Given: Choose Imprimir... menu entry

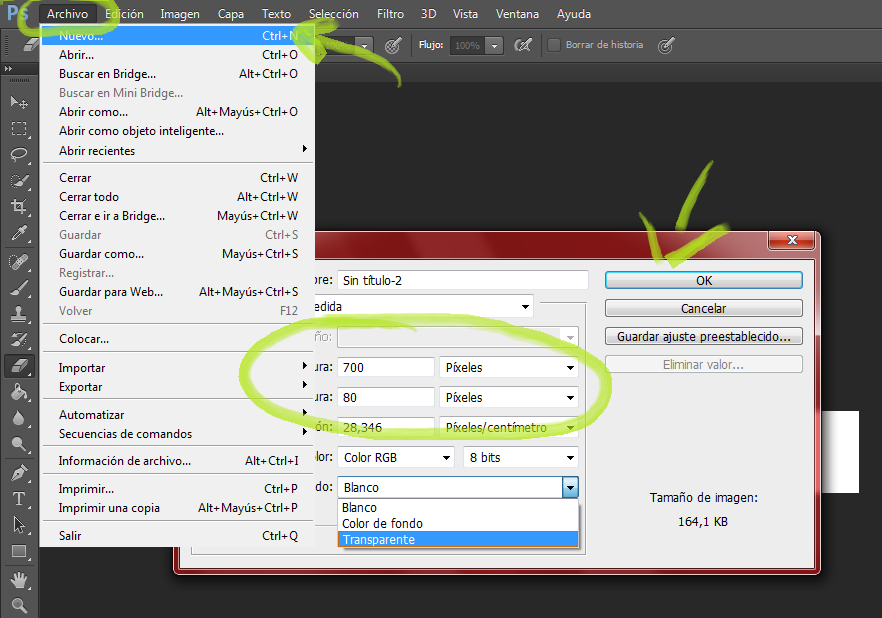Looking at the screenshot, I should pos(178,489).
